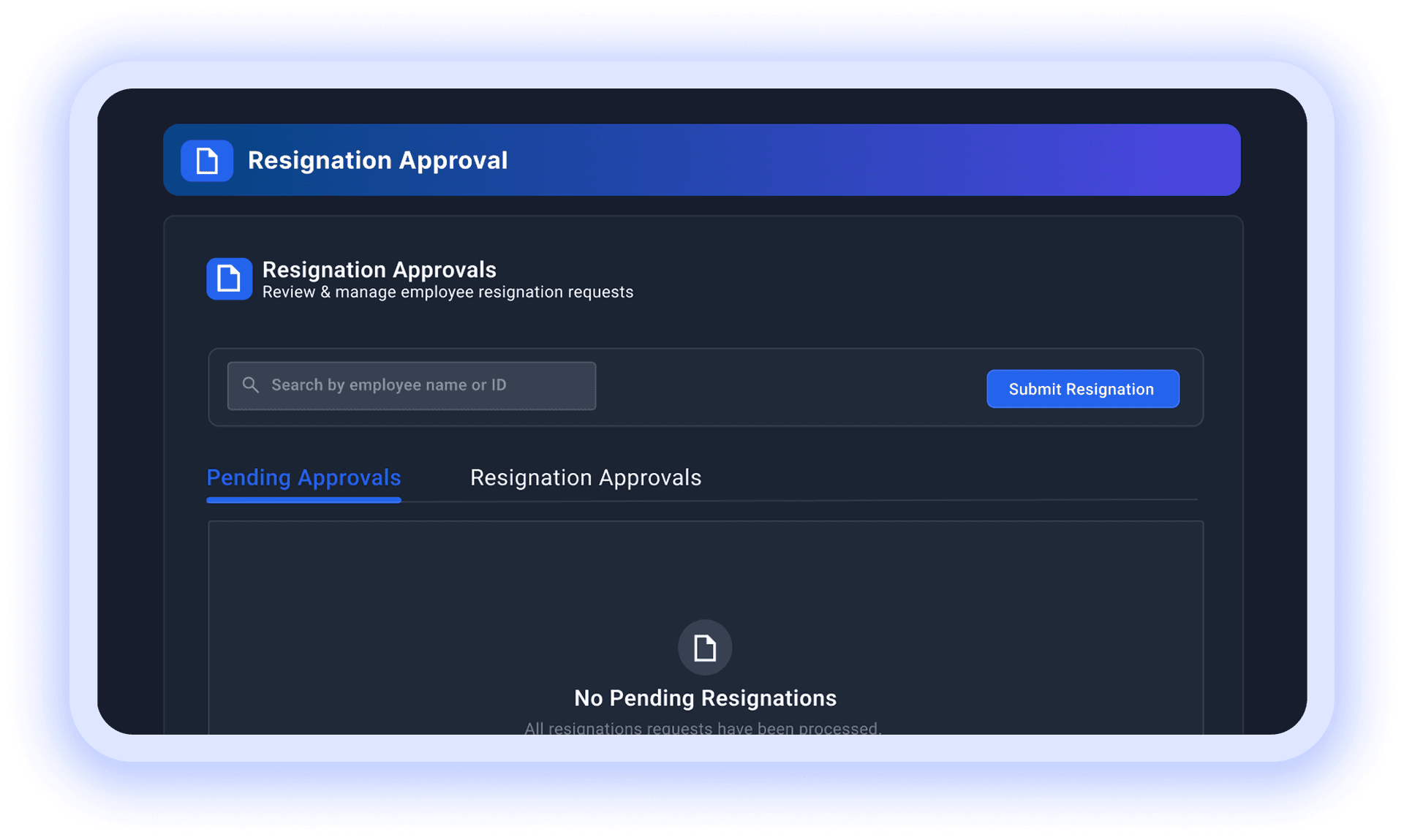Click the Review & manage employee resignation requests subtitle

pos(448,292)
